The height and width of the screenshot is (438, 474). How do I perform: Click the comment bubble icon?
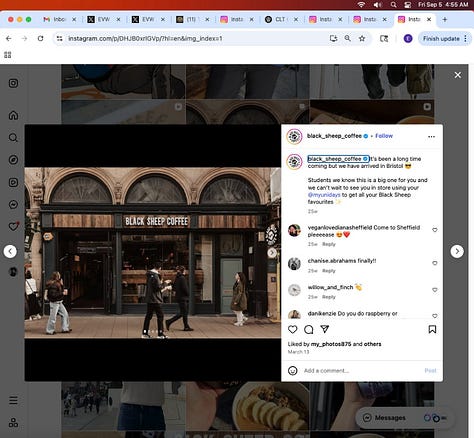(309, 329)
